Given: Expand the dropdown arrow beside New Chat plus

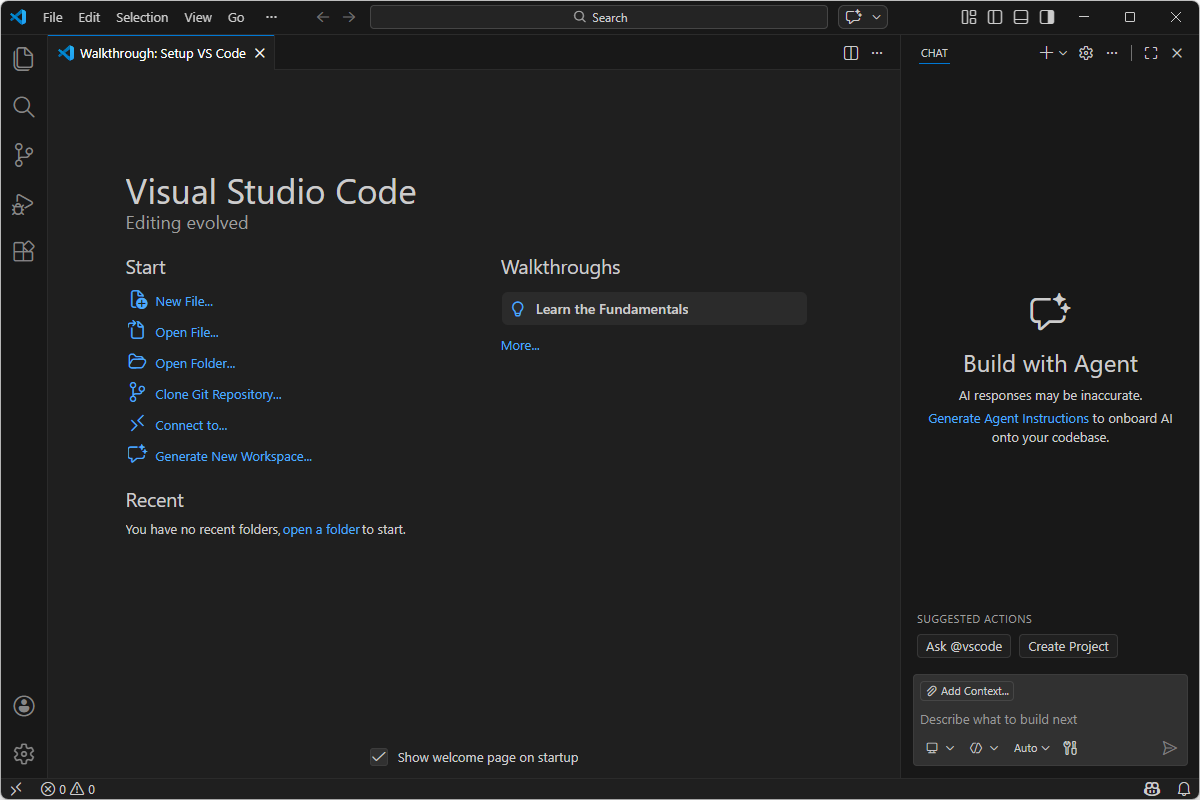Looking at the screenshot, I should point(1063,53).
